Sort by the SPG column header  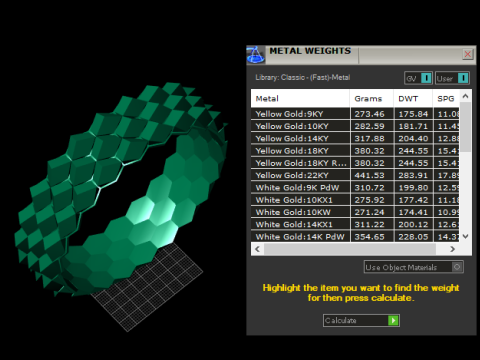(446, 99)
